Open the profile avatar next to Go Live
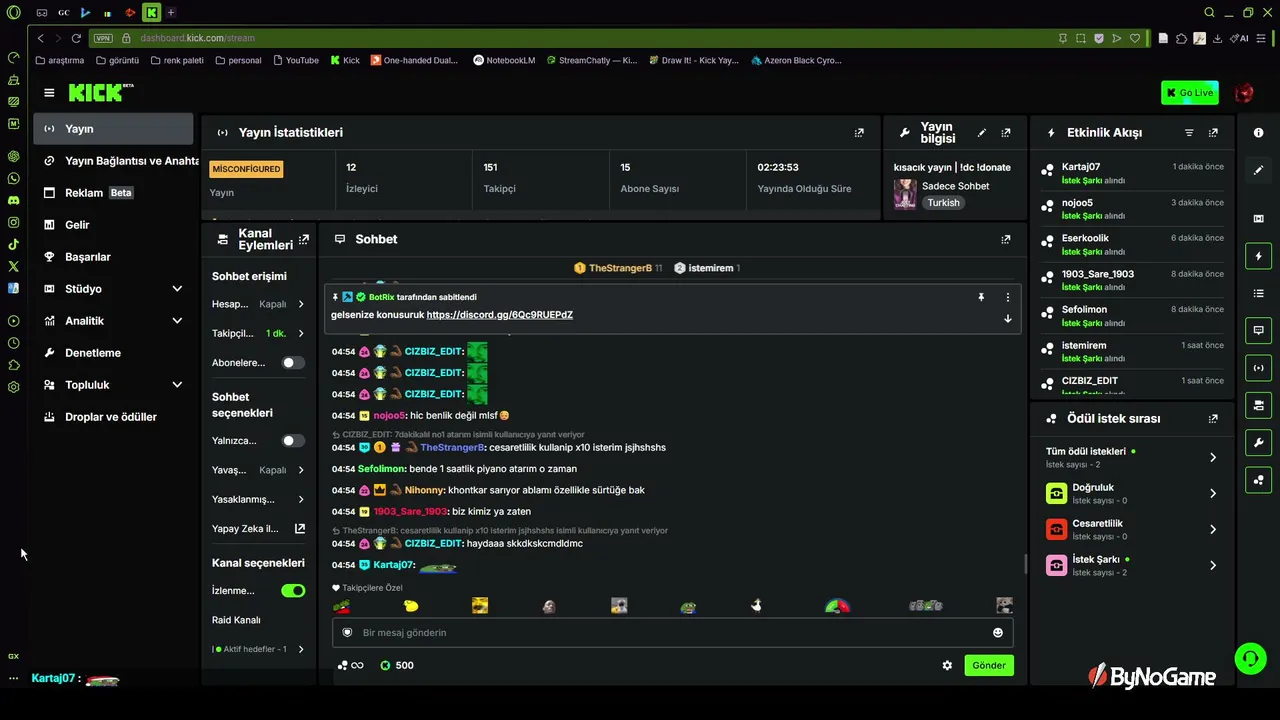The height and width of the screenshot is (720, 1280). (1244, 93)
